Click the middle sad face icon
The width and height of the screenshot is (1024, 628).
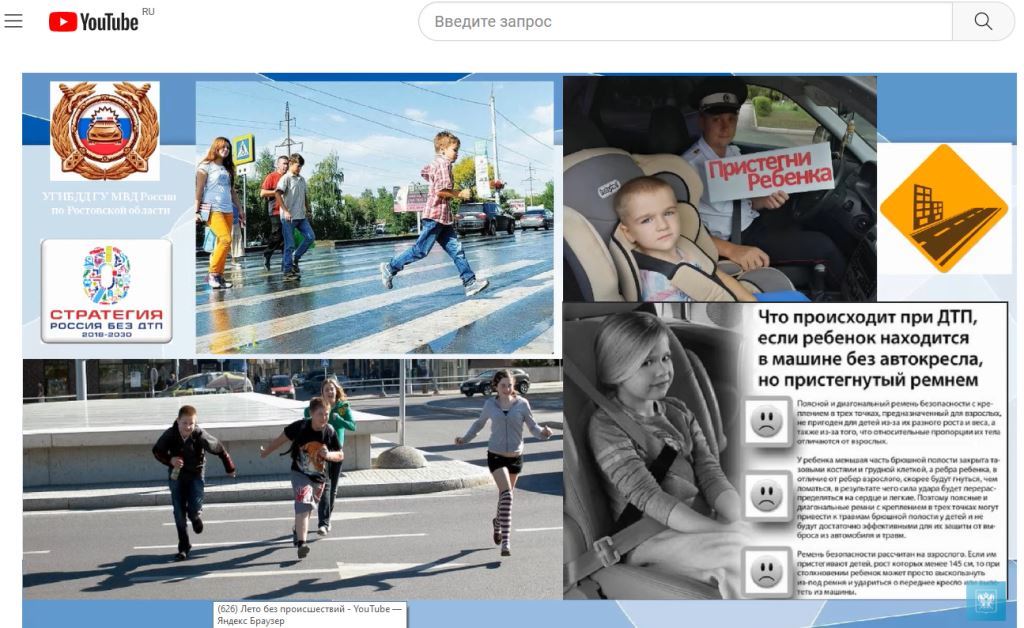tap(767, 494)
